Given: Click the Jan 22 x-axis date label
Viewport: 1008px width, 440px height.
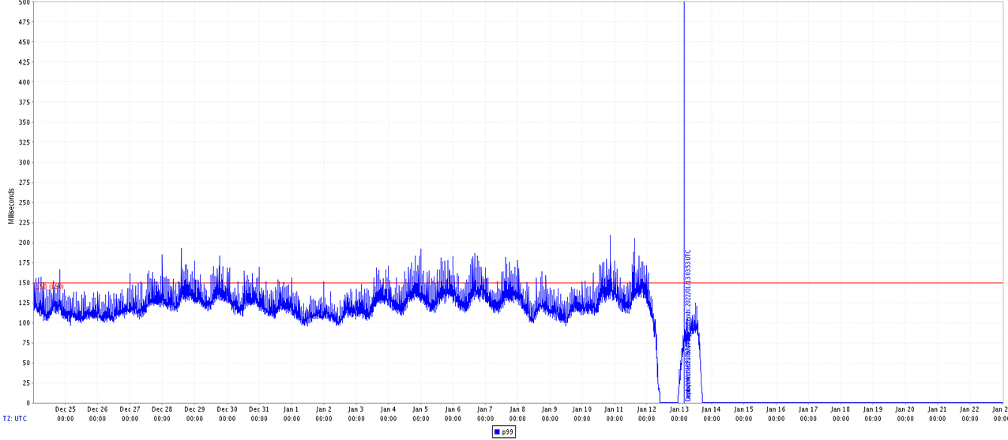Looking at the screenshot, I should [969, 409].
